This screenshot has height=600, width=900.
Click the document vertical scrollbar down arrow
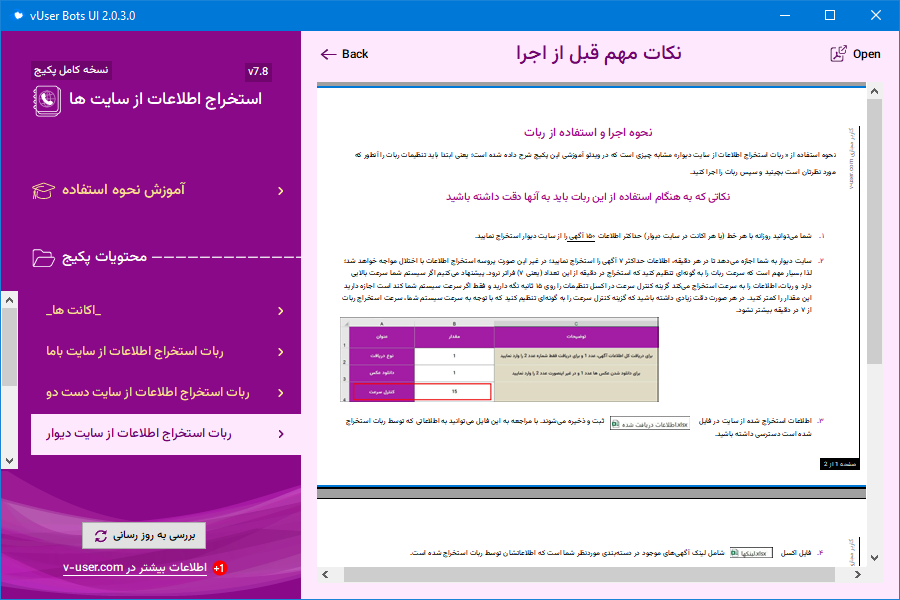tap(874, 558)
